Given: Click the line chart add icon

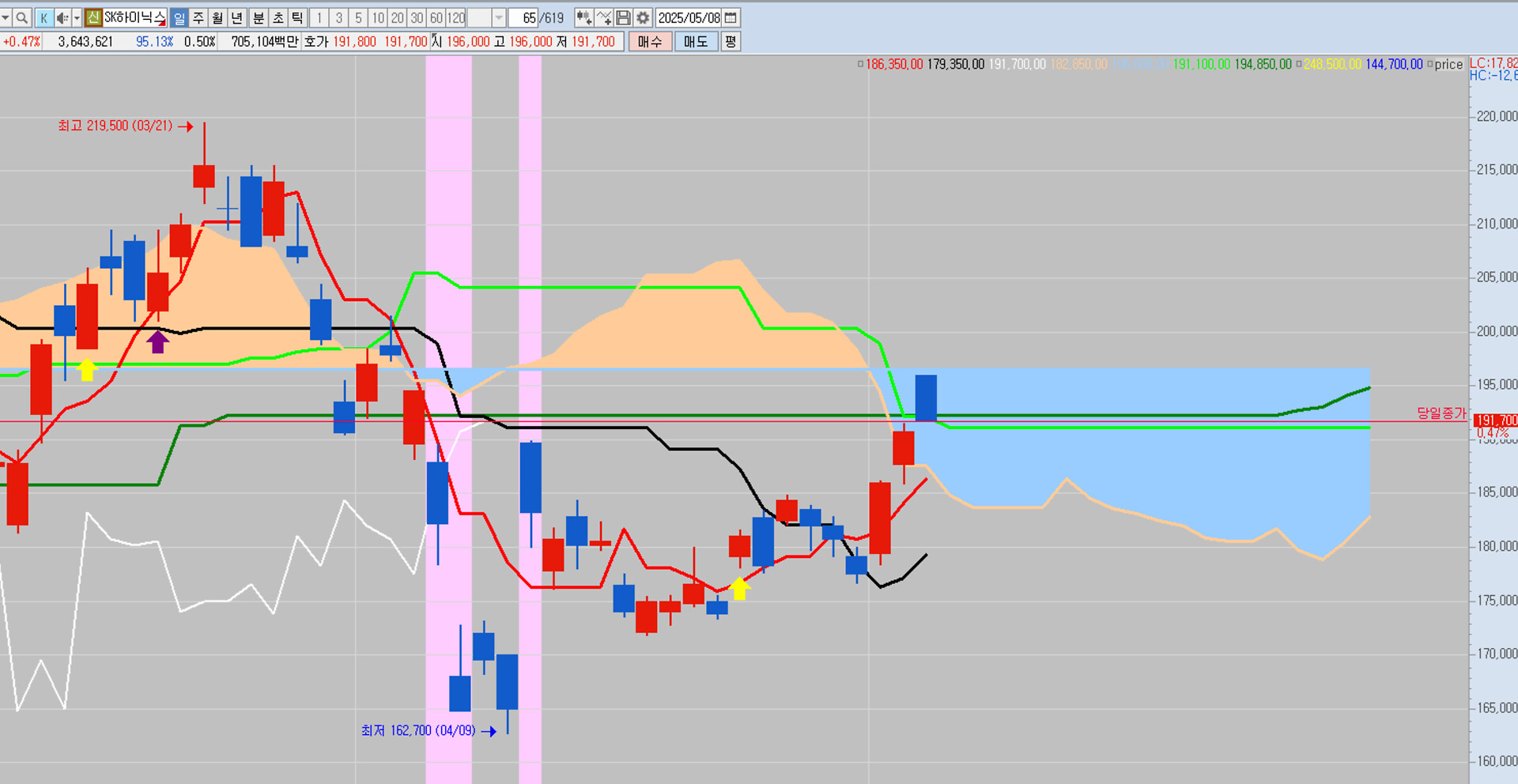Looking at the screenshot, I should click(604, 17).
